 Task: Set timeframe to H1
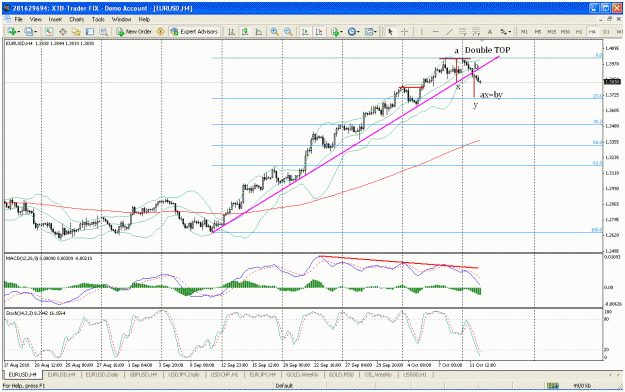579,32
